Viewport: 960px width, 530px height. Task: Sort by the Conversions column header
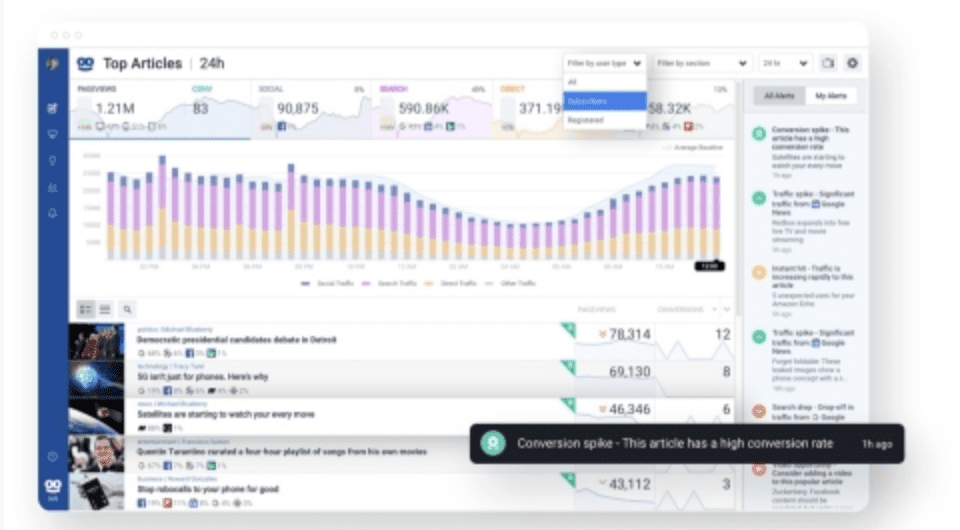(x=680, y=310)
